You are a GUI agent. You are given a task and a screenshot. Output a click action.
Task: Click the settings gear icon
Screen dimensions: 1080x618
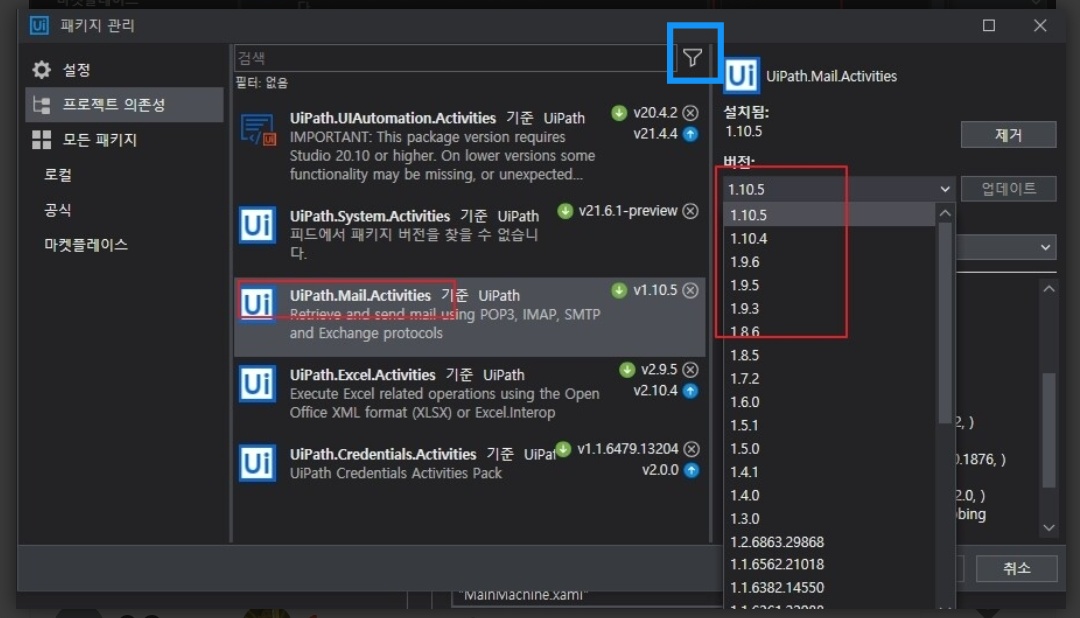pyautogui.click(x=41, y=70)
